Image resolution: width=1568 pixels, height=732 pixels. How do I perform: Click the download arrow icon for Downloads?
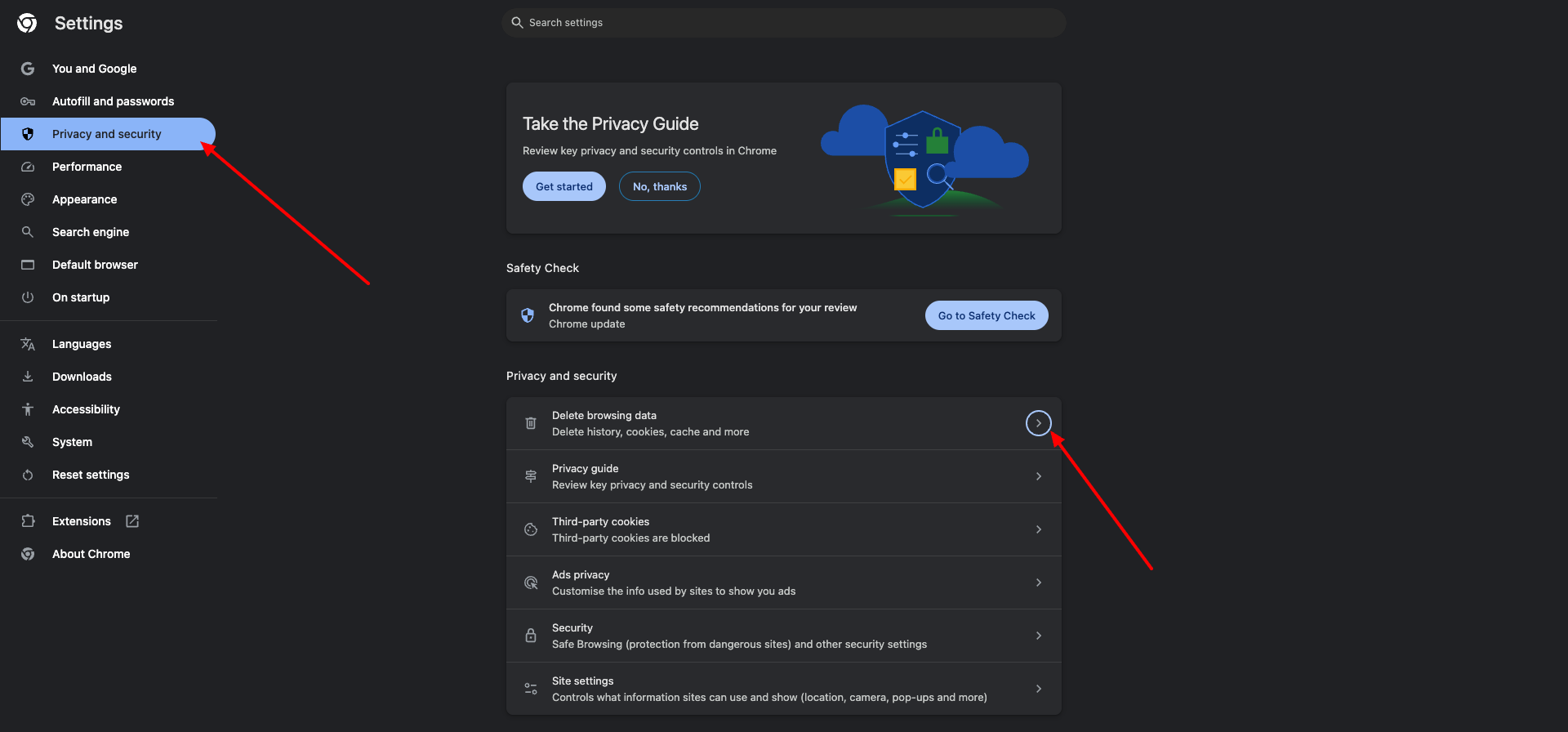(28, 377)
